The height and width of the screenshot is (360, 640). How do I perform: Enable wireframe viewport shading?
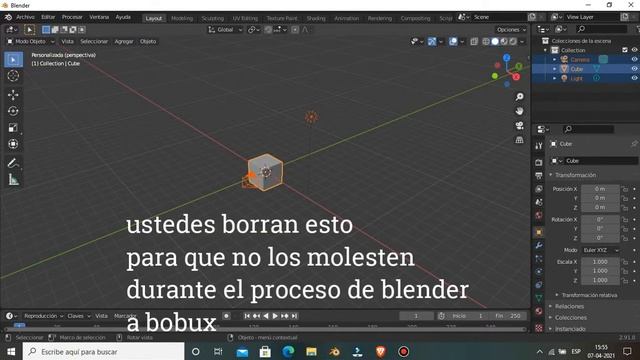click(x=486, y=41)
